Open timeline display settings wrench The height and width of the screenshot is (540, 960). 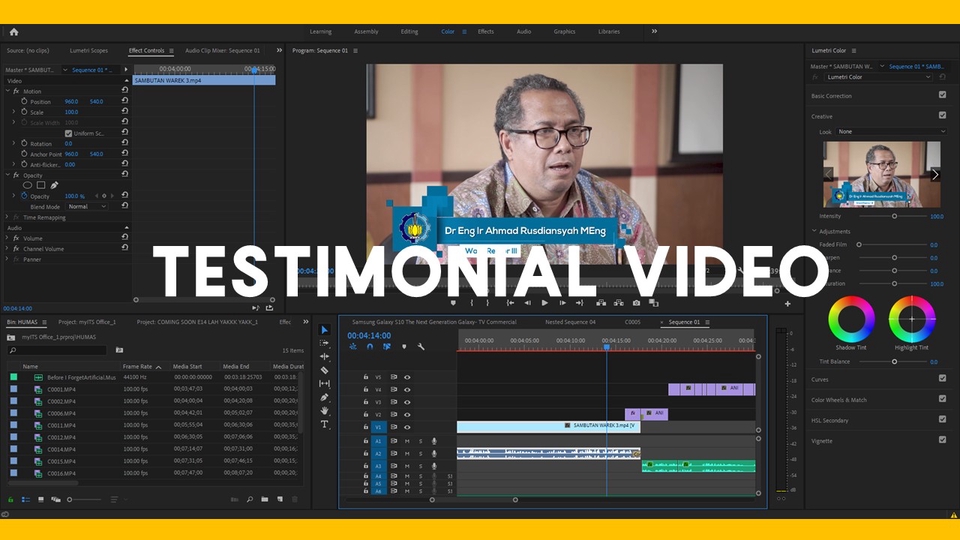point(421,347)
